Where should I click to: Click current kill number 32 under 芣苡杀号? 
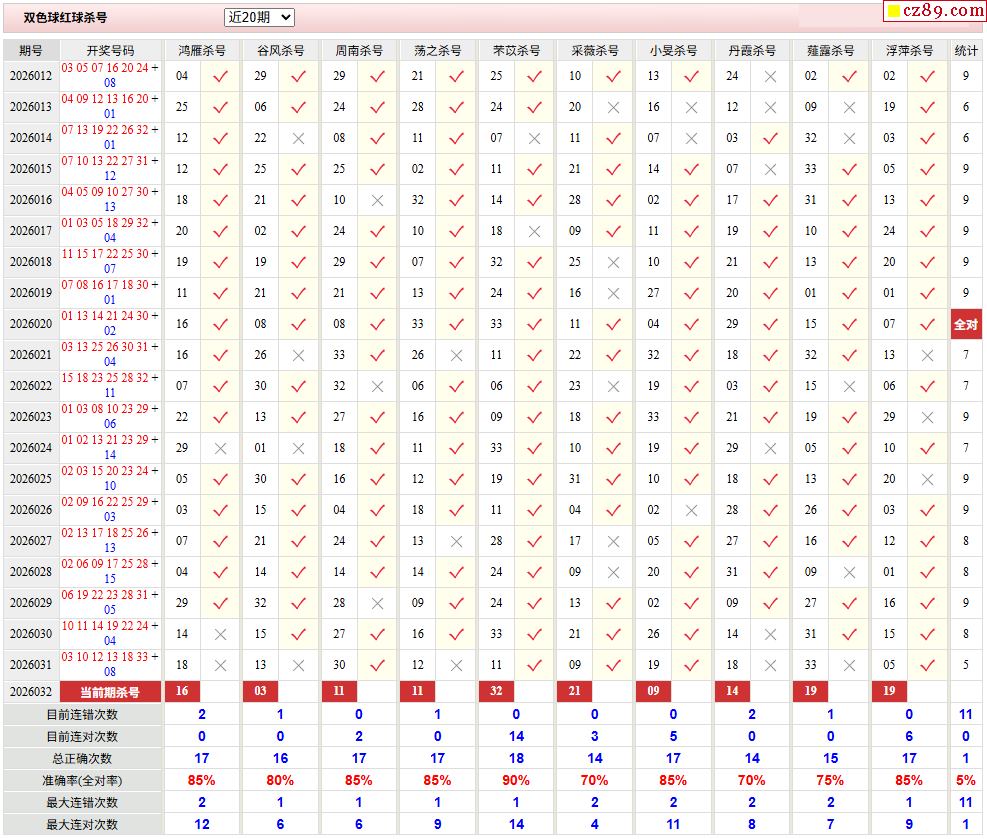click(496, 691)
